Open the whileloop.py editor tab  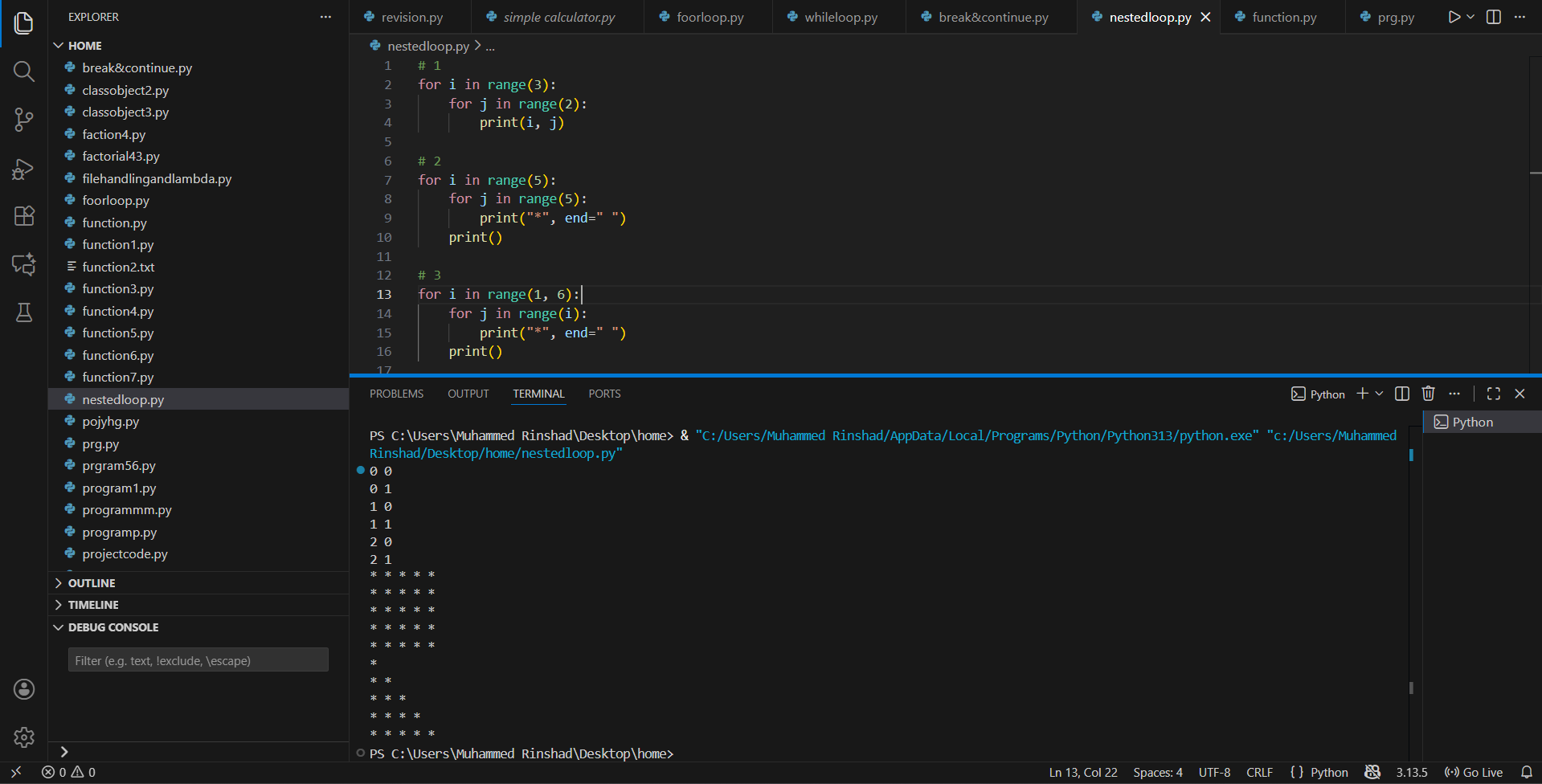click(x=838, y=16)
